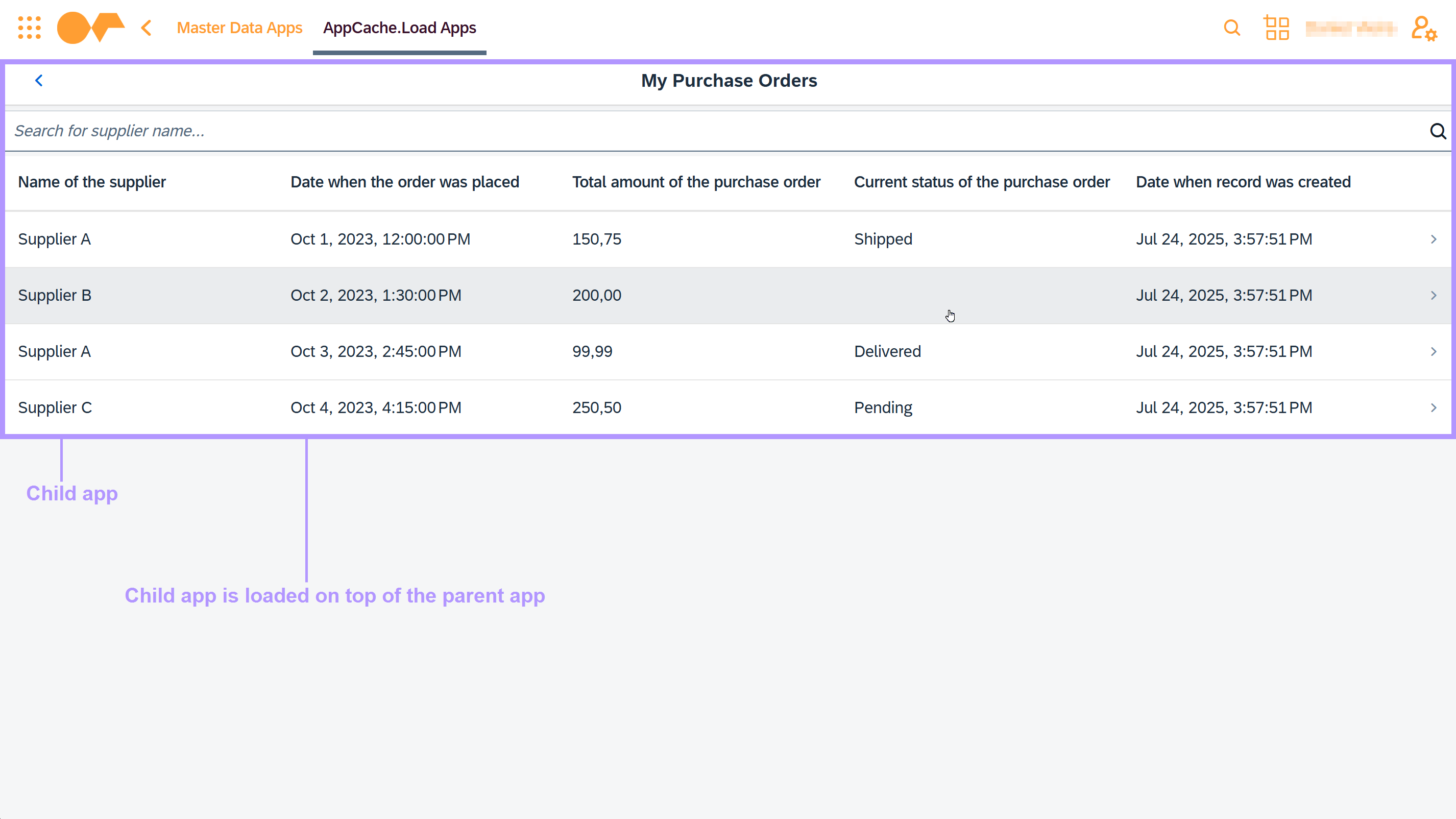Click the Name of the supplier column header
Viewport: 1456px width, 819px height.
pos(92,182)
